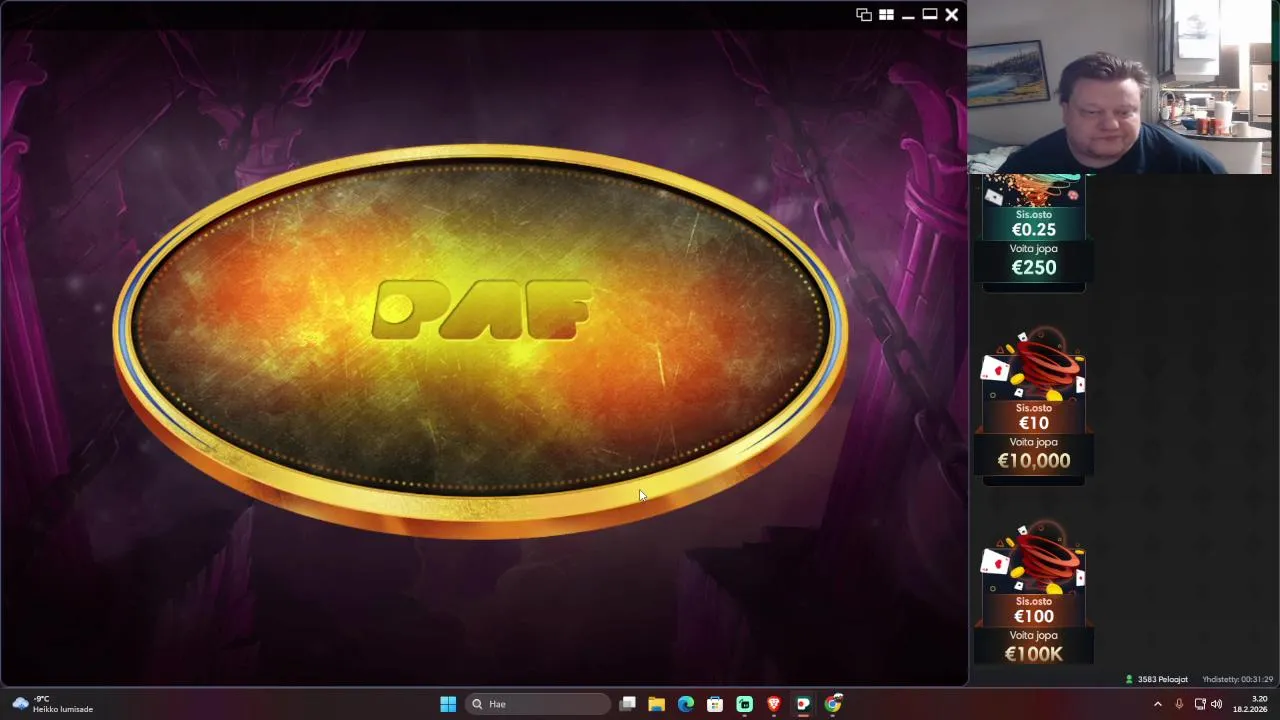Open the clock and date flyout
The image size is (1280, 720).
(x=1251, y=704)
